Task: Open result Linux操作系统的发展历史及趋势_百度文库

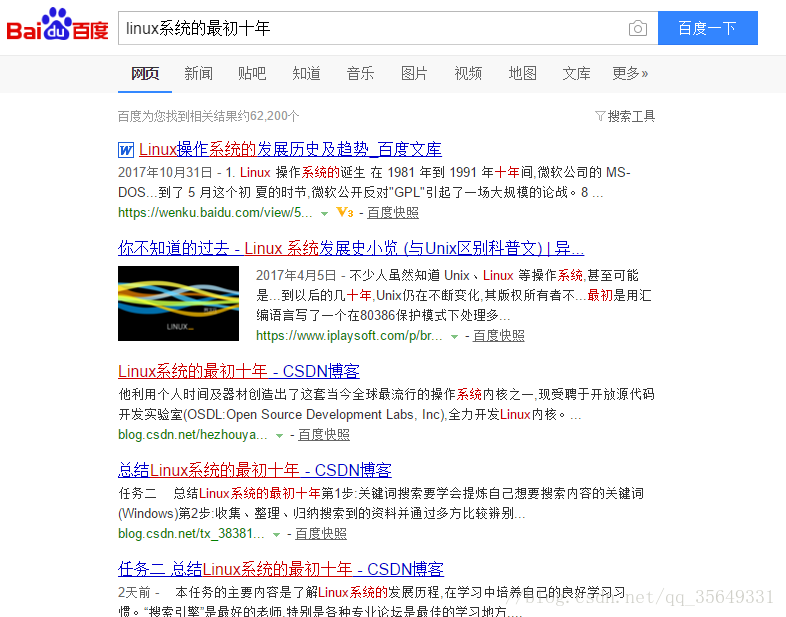Action: (290, 149)
